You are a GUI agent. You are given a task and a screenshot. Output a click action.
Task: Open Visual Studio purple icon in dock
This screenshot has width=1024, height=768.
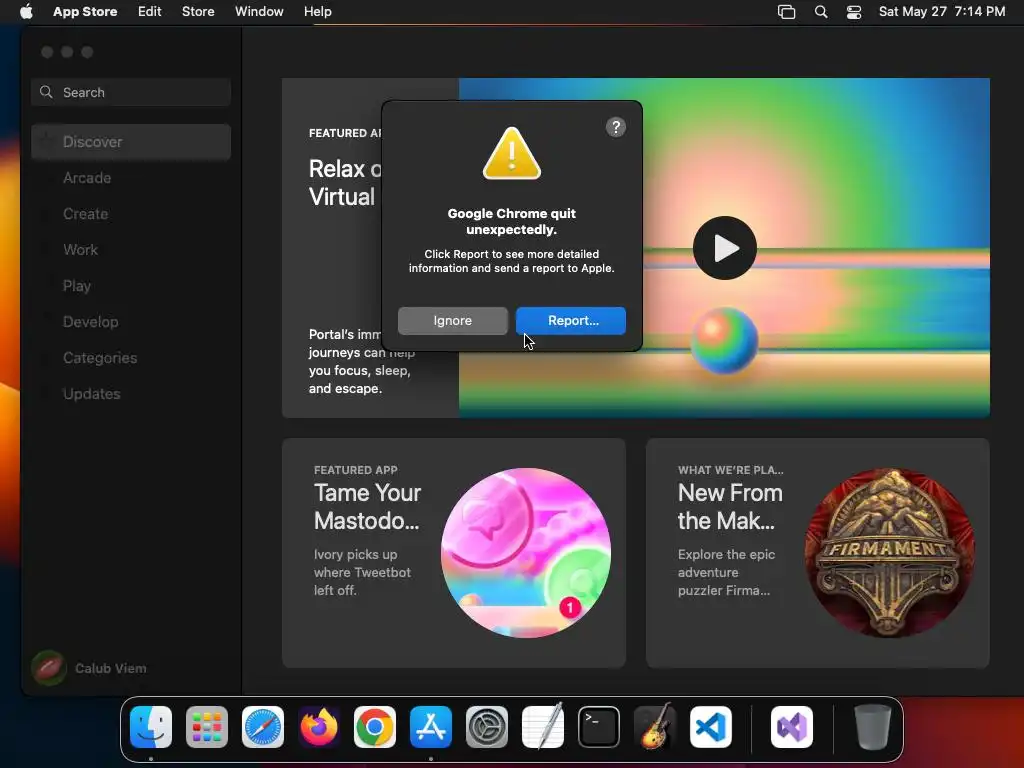pyautogui.click(x=792, y=727)
